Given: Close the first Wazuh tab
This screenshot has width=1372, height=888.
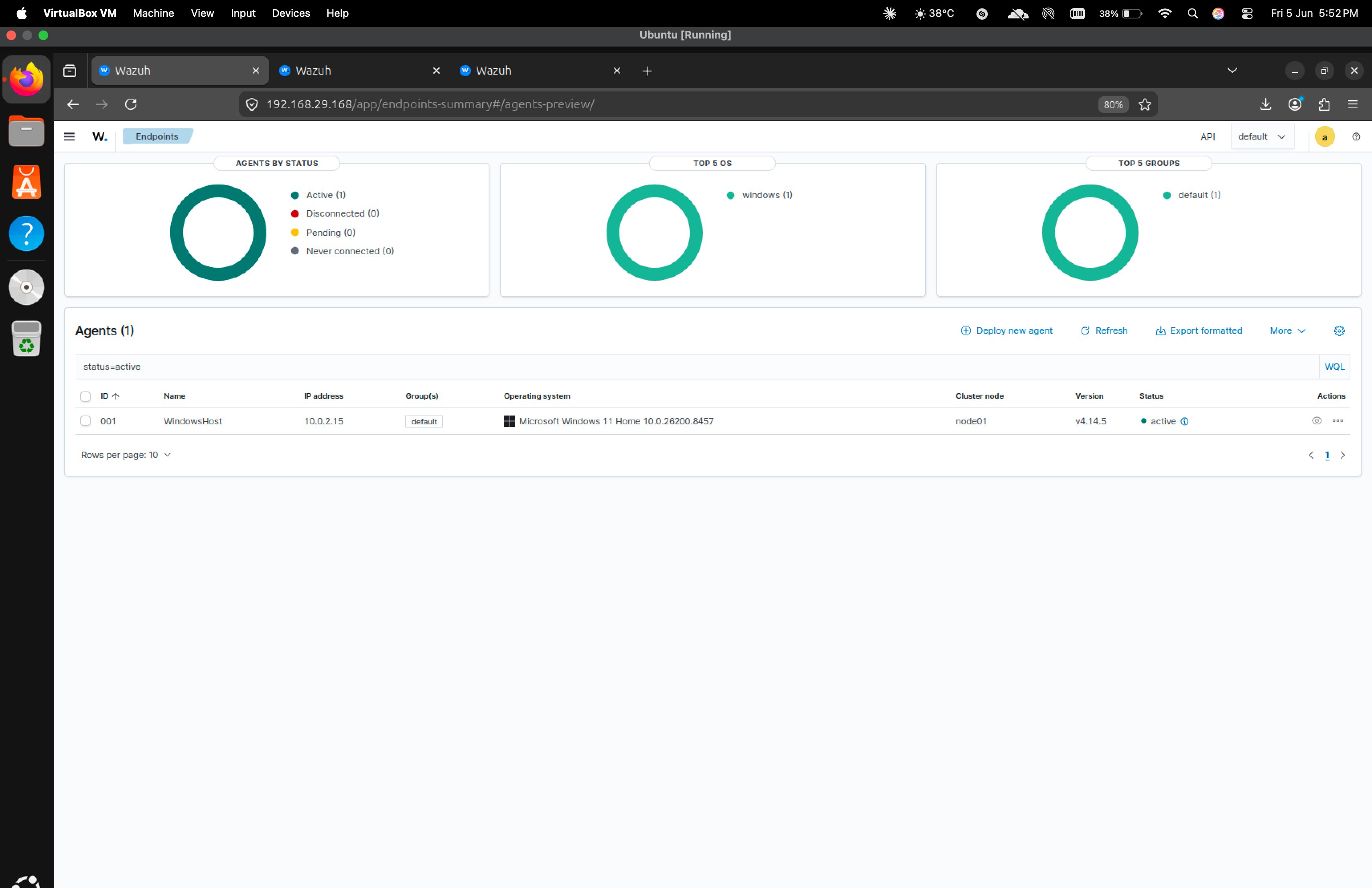Looking at the screenshot, I should click(256, 71).
